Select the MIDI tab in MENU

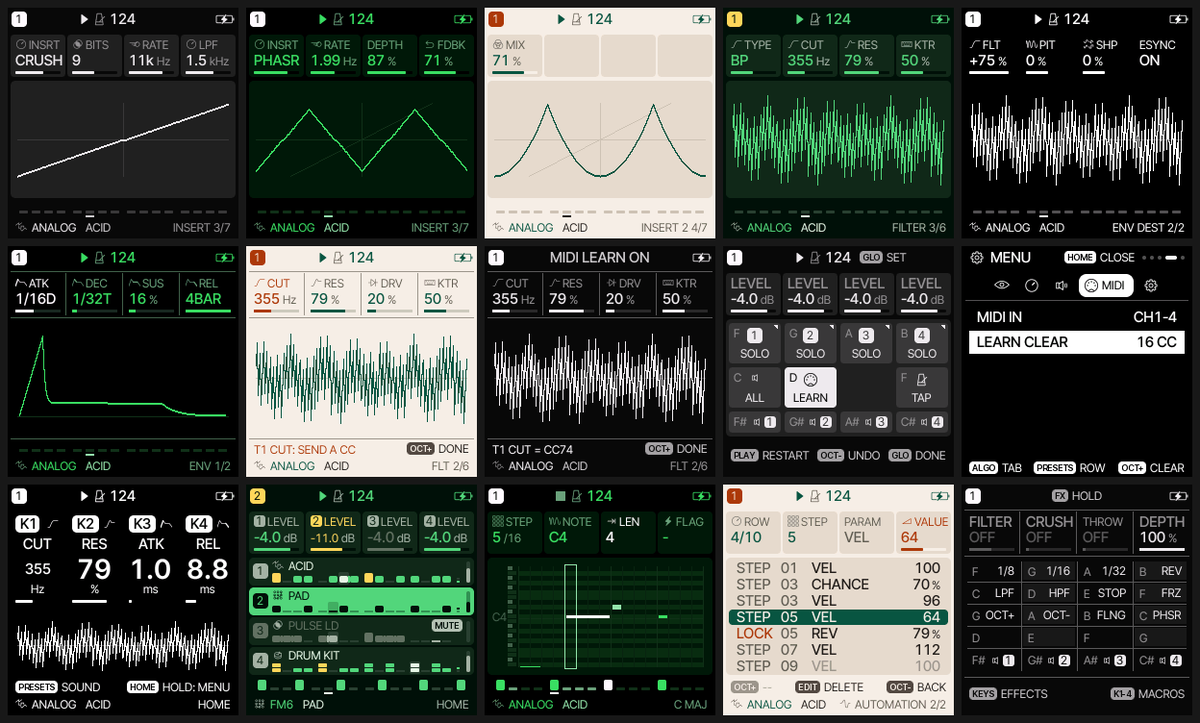click(x=1105, y=286)
